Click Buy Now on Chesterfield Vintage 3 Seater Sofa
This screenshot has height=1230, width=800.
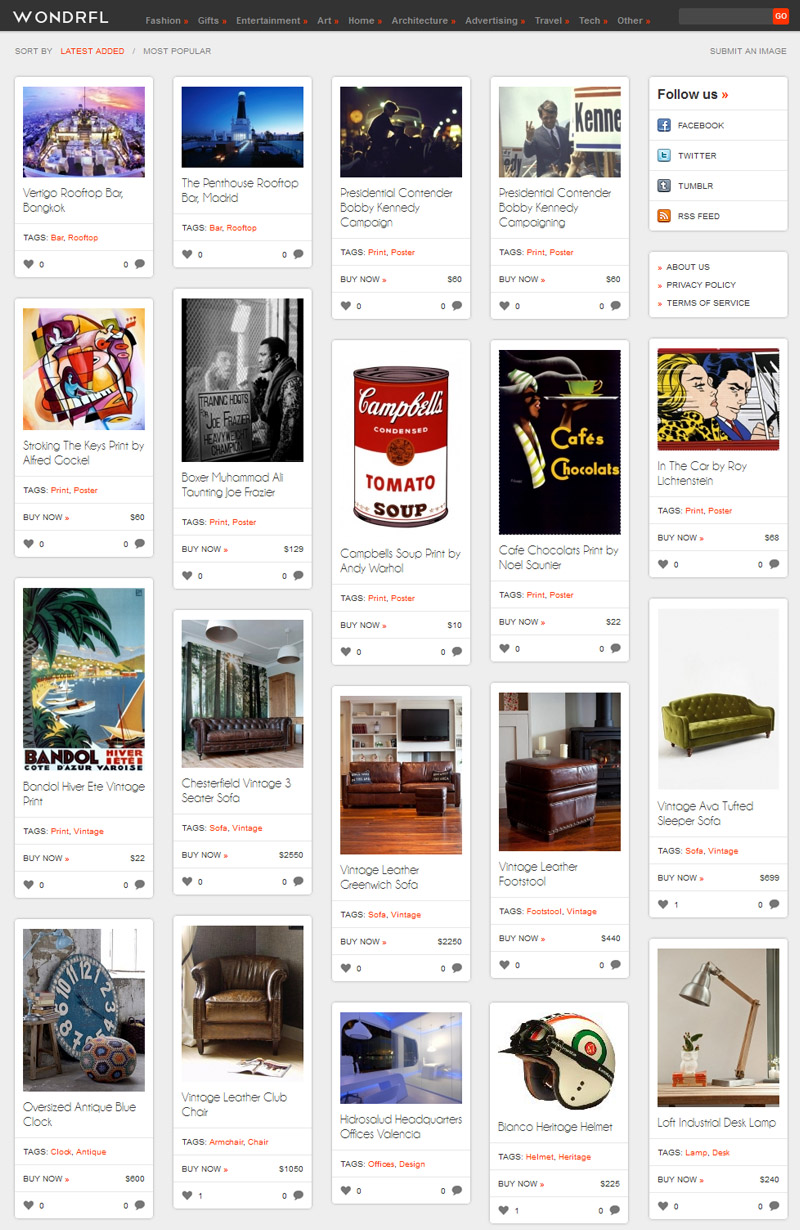tap(204, 855)
